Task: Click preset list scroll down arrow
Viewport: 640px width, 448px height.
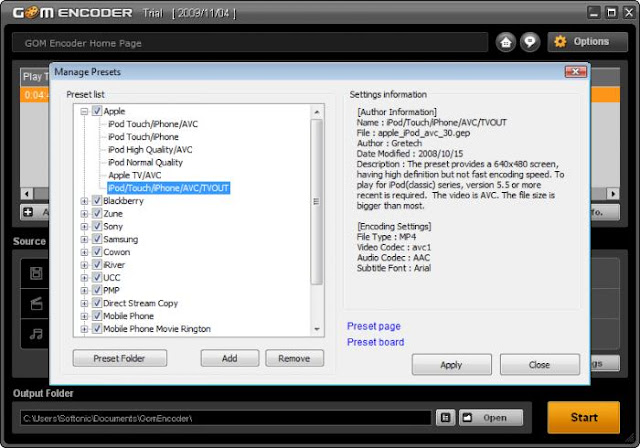Action: [x=317, y=329]
